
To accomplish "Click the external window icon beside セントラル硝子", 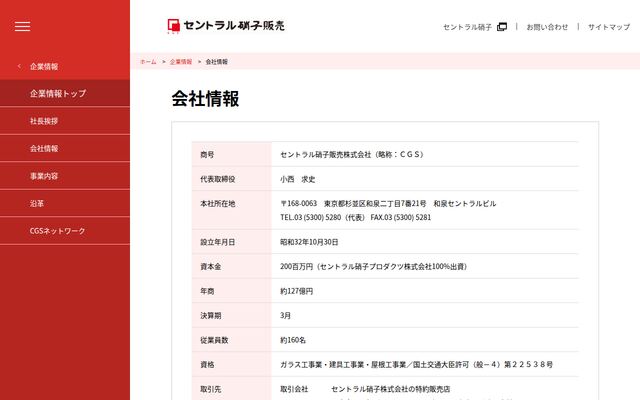I will tap(502, 27).
